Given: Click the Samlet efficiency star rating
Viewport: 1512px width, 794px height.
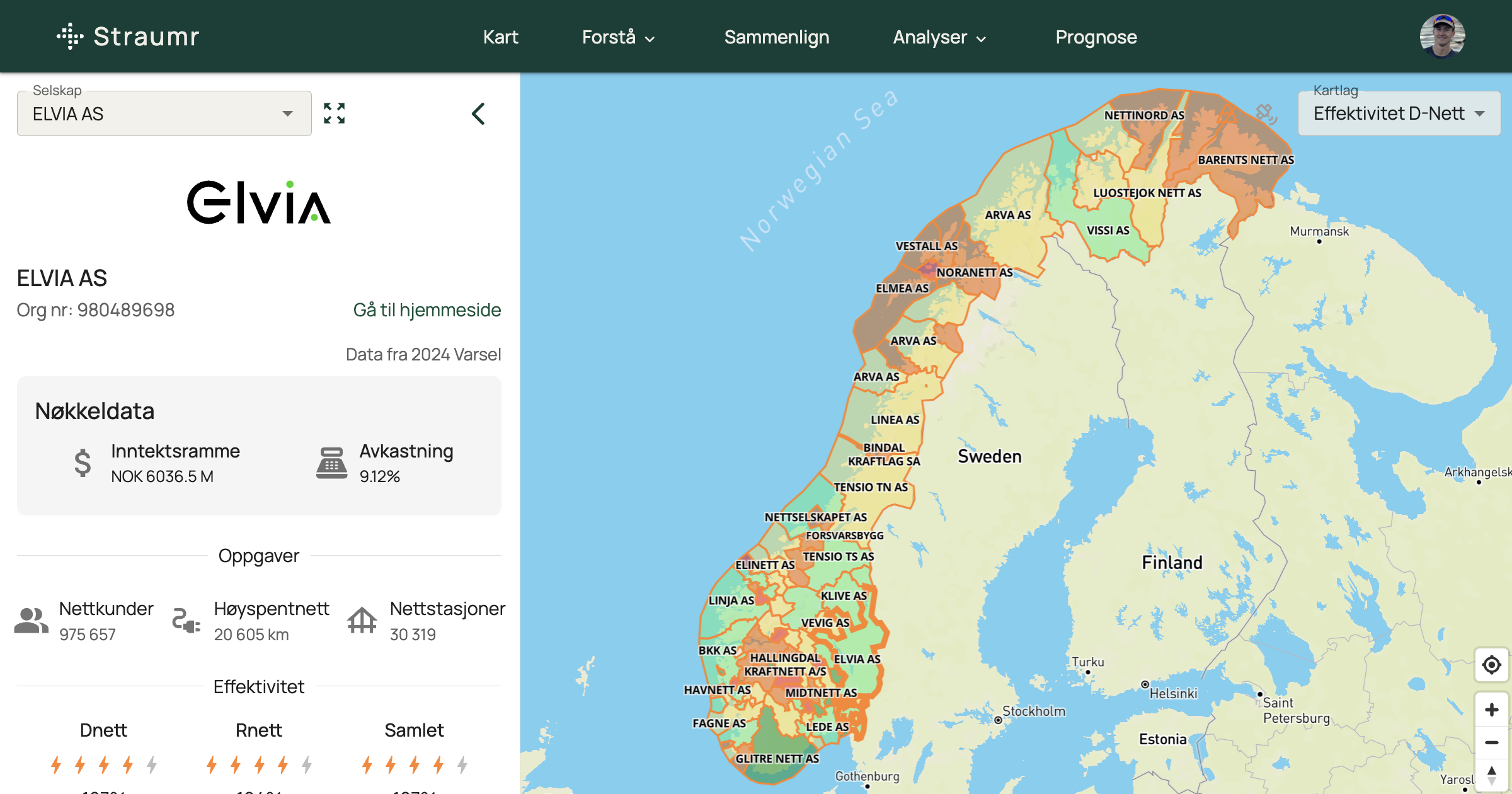Looking at the screenshot, I should coord(414,765).
